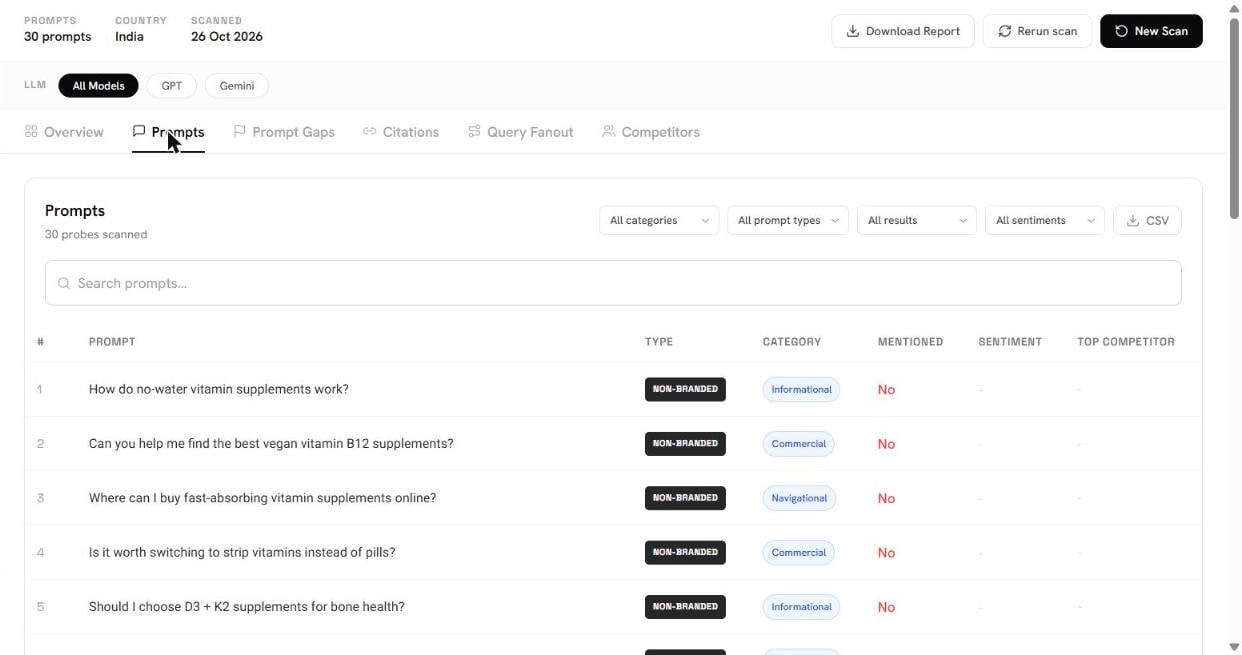
Task: Click the page vertical scrollbar thumb
Action: [1234, 117]
